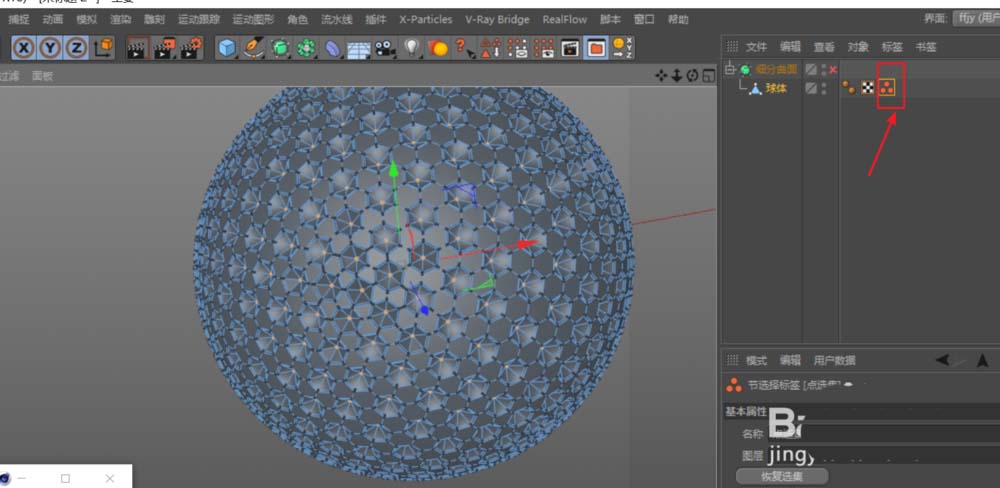Click the phong tag on sphere object
Image resolution: width=1000 pixels, height=488 pixels.
coord(848,88)
